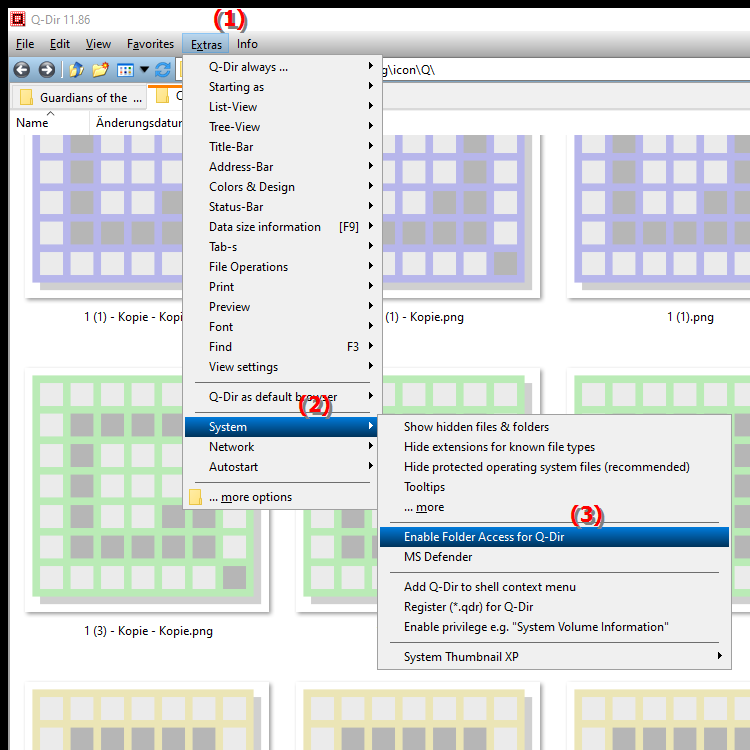This screenshot has width=750, height=750.
Task: Select the 'Guardians of the ...' tab
Action: 79,98
